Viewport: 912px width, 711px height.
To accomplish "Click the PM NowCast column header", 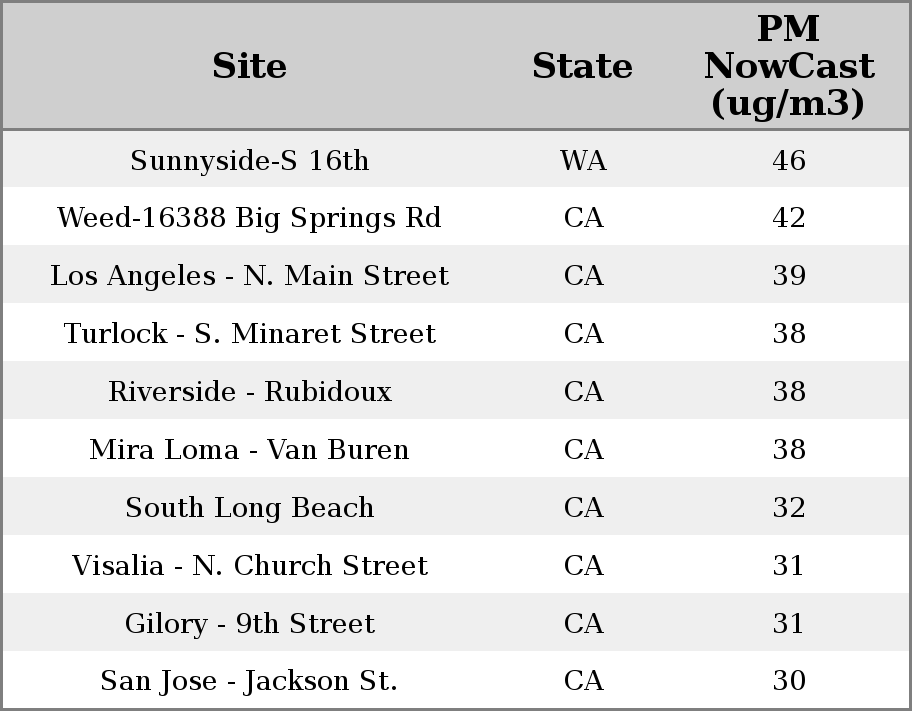I will pyautogui.click(x=788, y=66).
